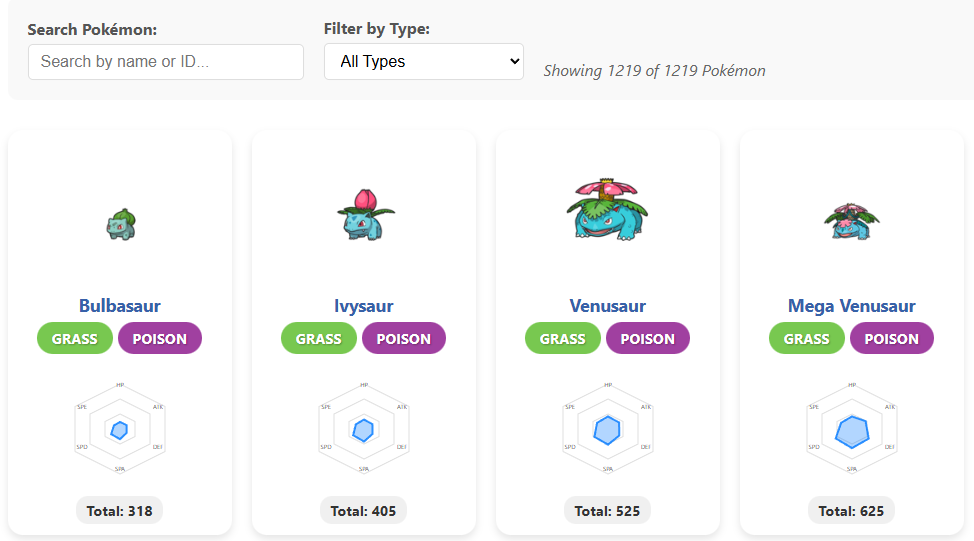Click Mega Venusaur's Total: 625 label

(852, 511)
